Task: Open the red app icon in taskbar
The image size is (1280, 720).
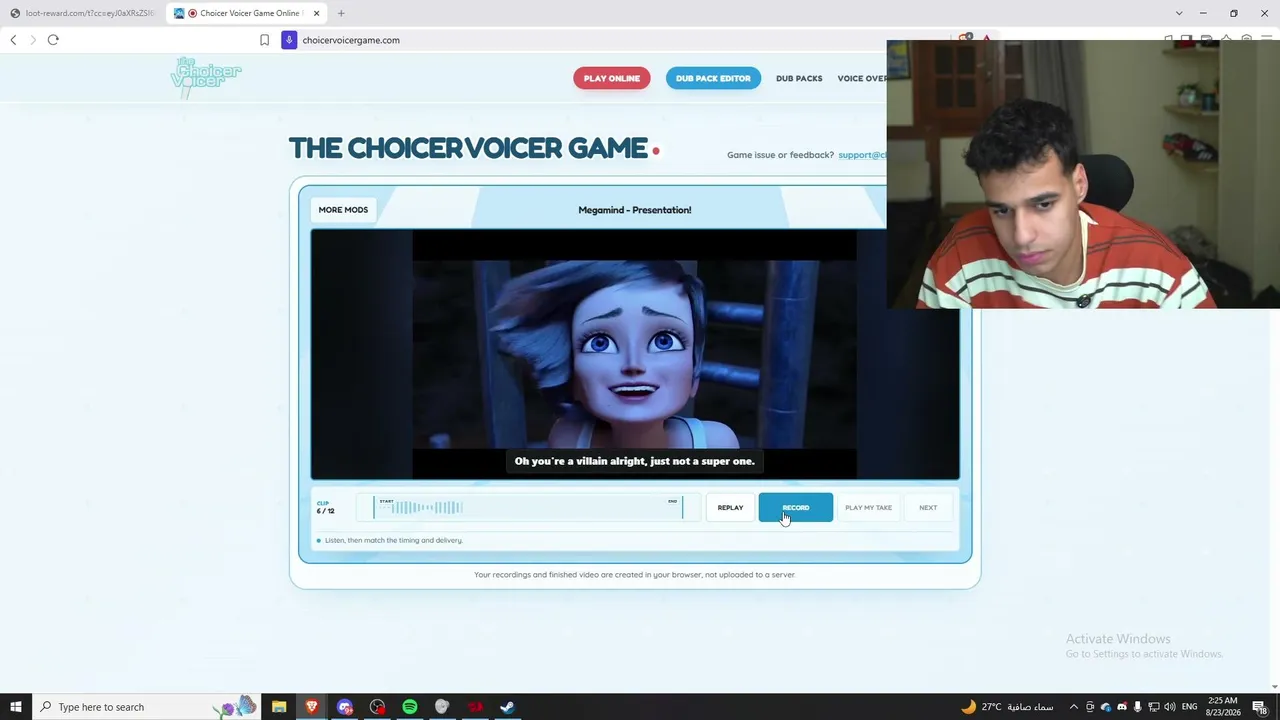Action: 475,707
